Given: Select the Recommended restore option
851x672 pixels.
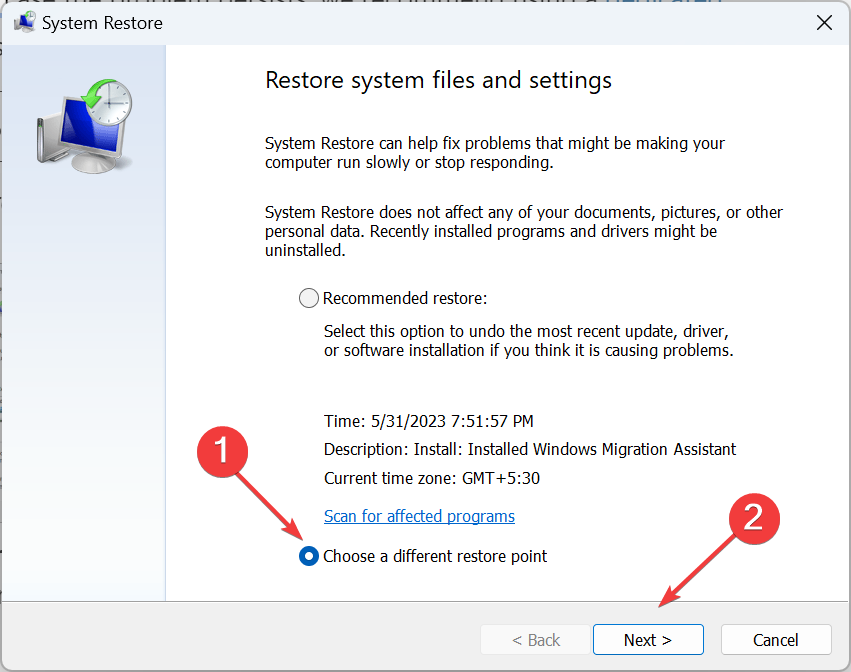Looking at the screenshot, I should click(308, 297).
